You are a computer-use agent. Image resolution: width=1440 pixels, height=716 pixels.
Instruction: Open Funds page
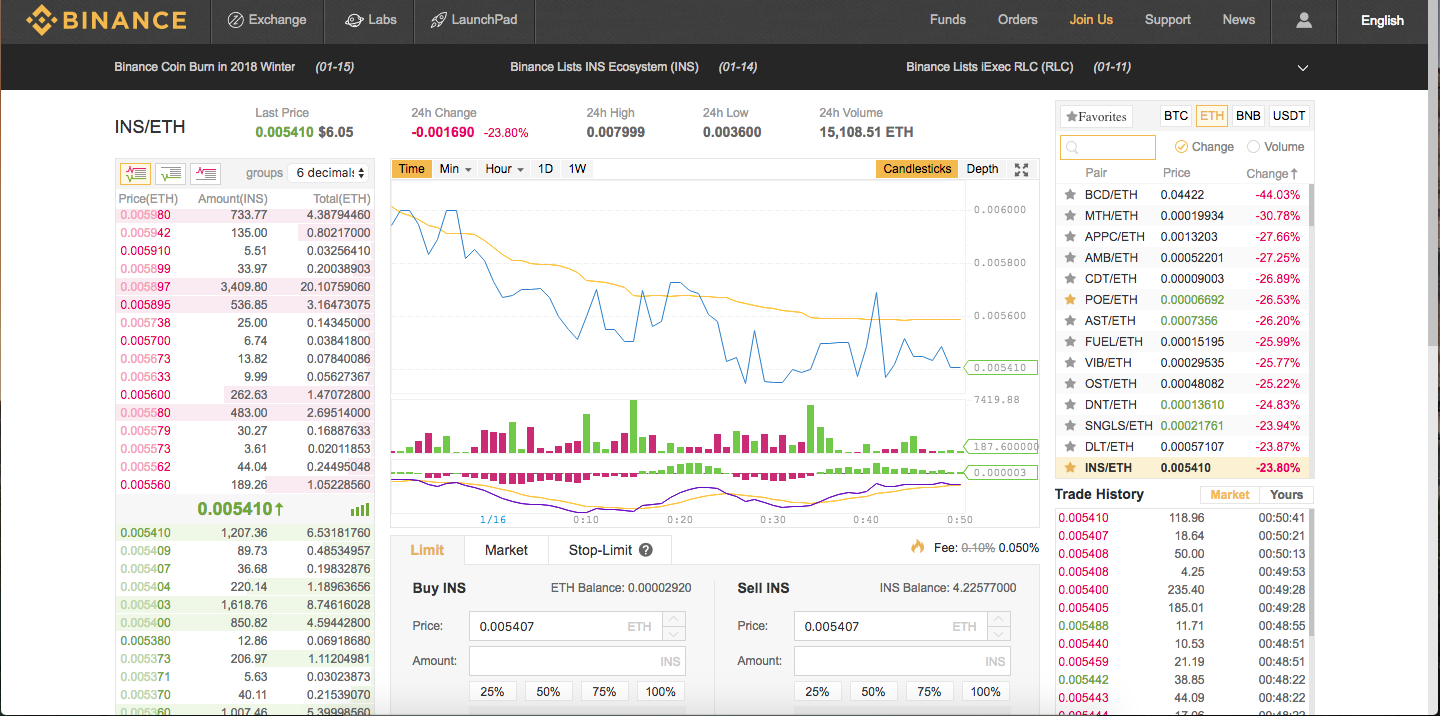(x=948, y=20)
